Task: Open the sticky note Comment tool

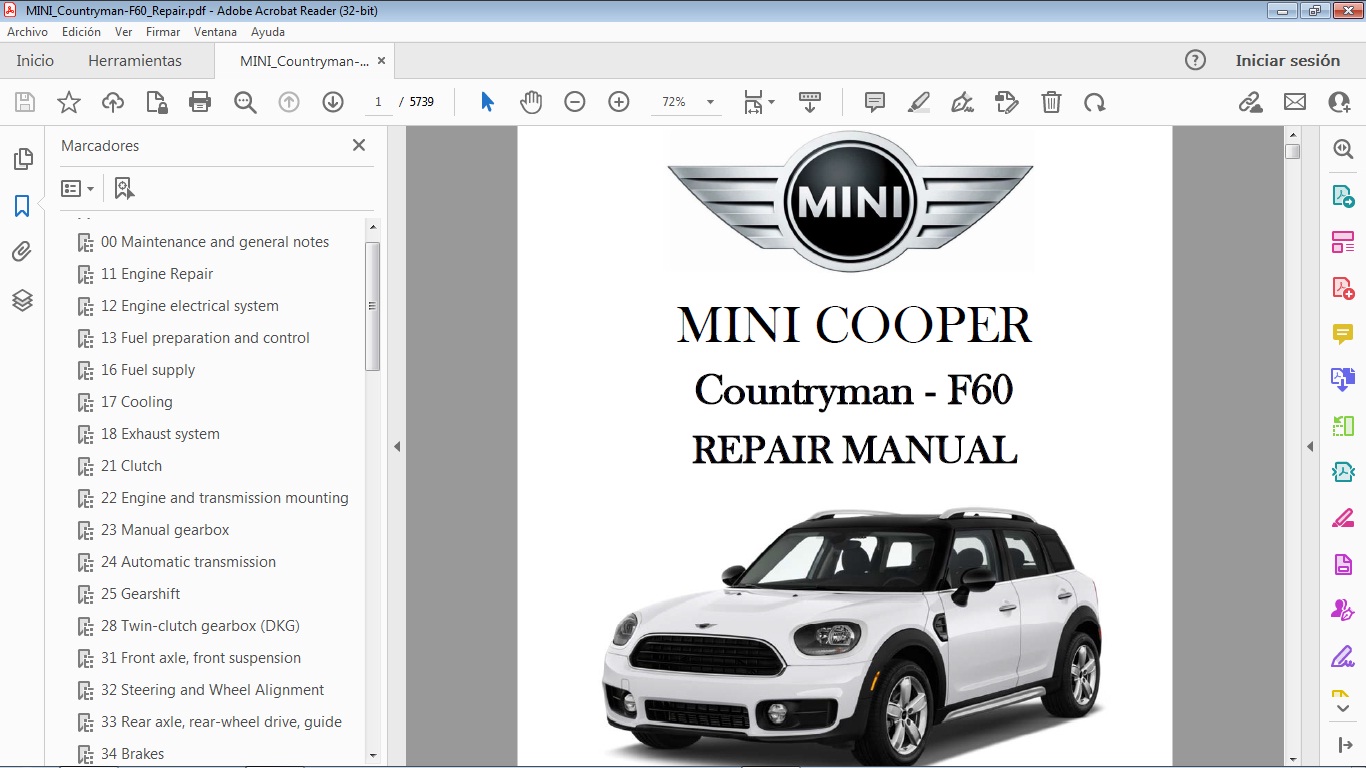Action: click(874, 101)
